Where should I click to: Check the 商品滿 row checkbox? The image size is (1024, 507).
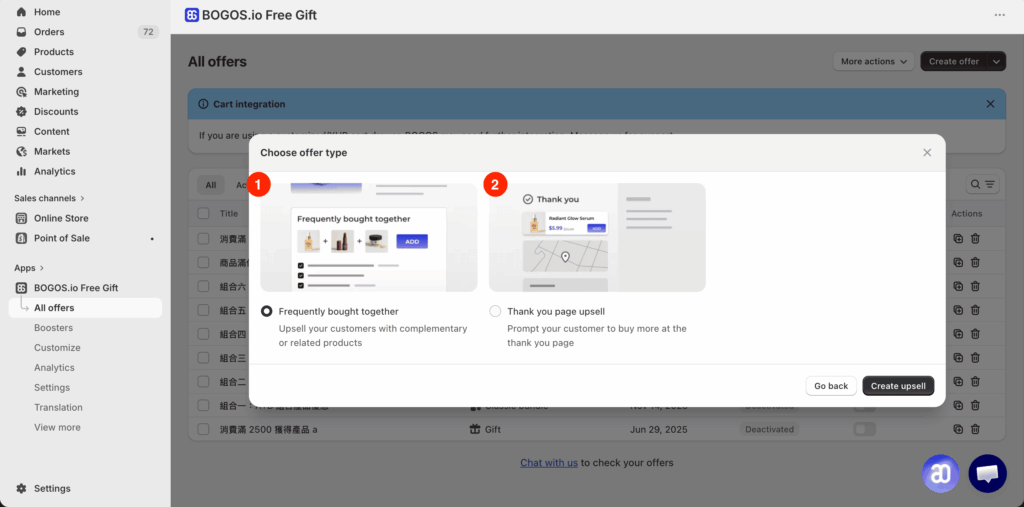(x=203, y=262)
